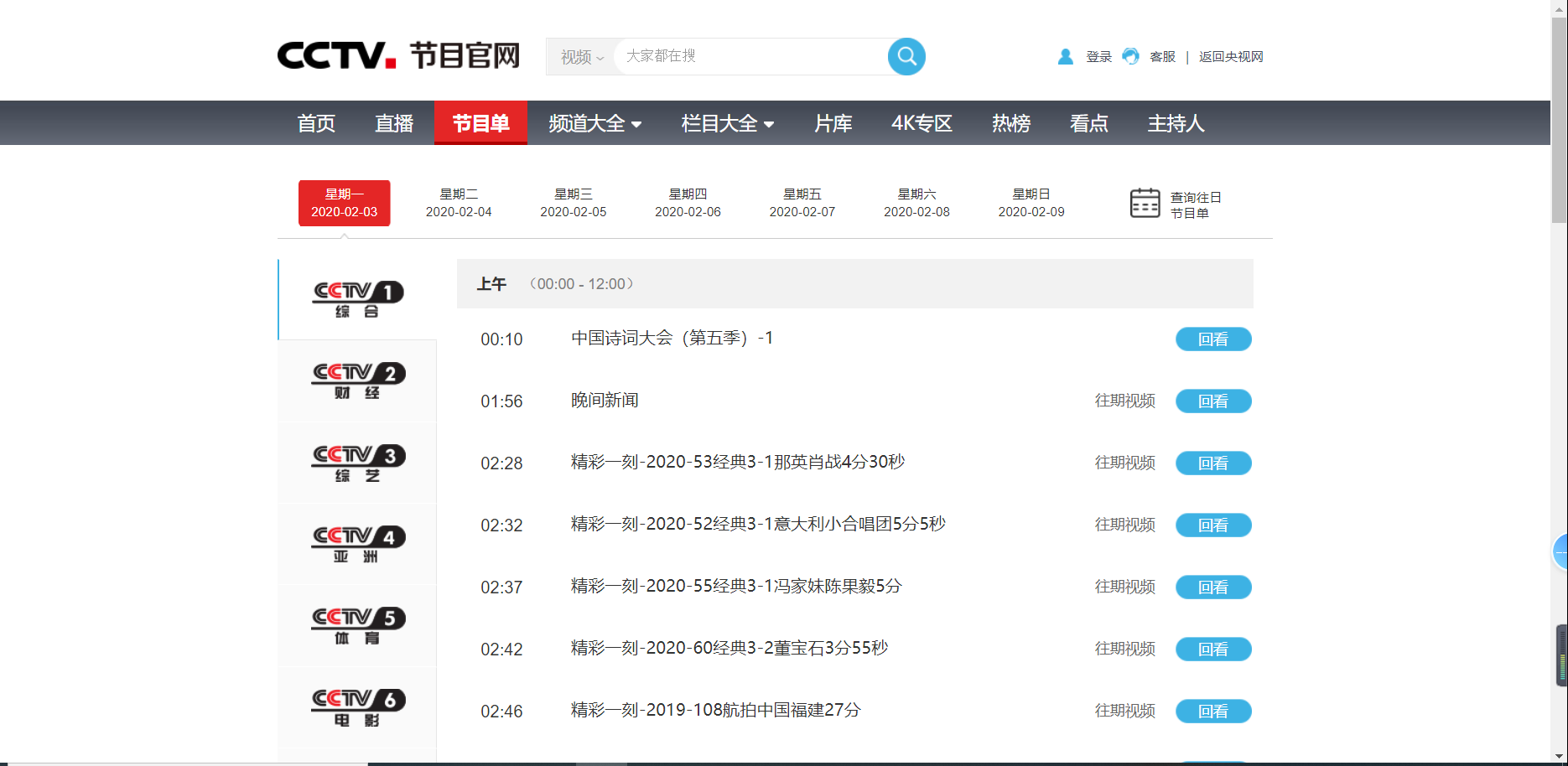Select the 星期二 2020-02-04 date tab
The image size is (1568, 766).
tap(459, 203)
